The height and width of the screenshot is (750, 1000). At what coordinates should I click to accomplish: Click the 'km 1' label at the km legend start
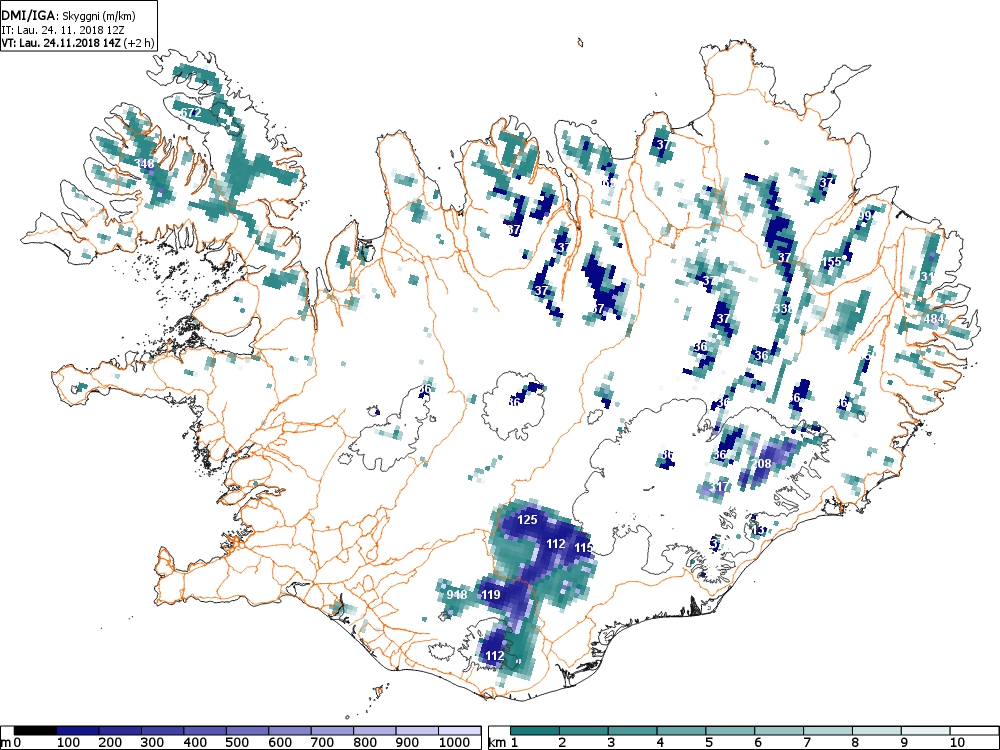point(503,742)
